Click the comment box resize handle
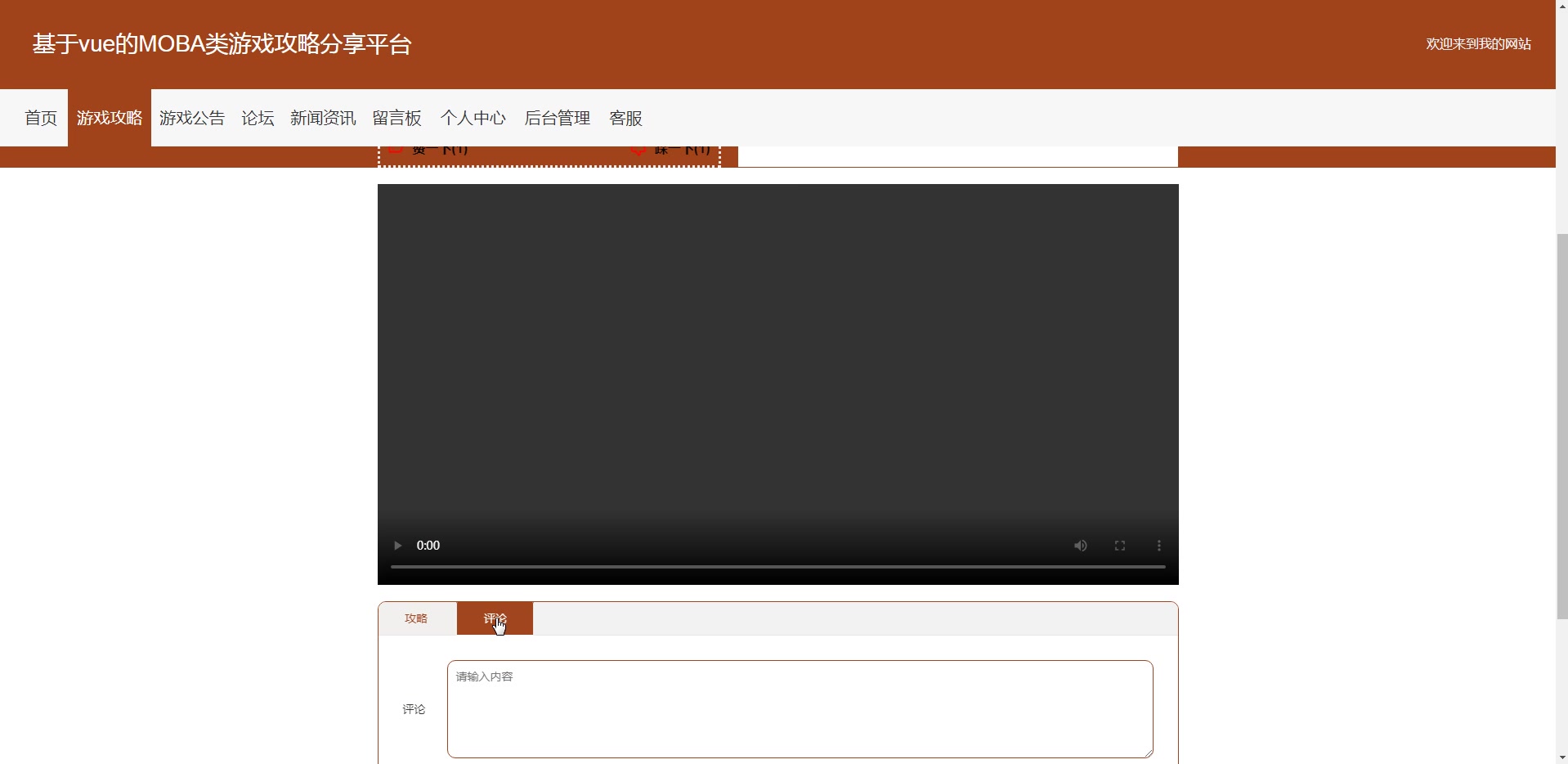 (1148, 753)
